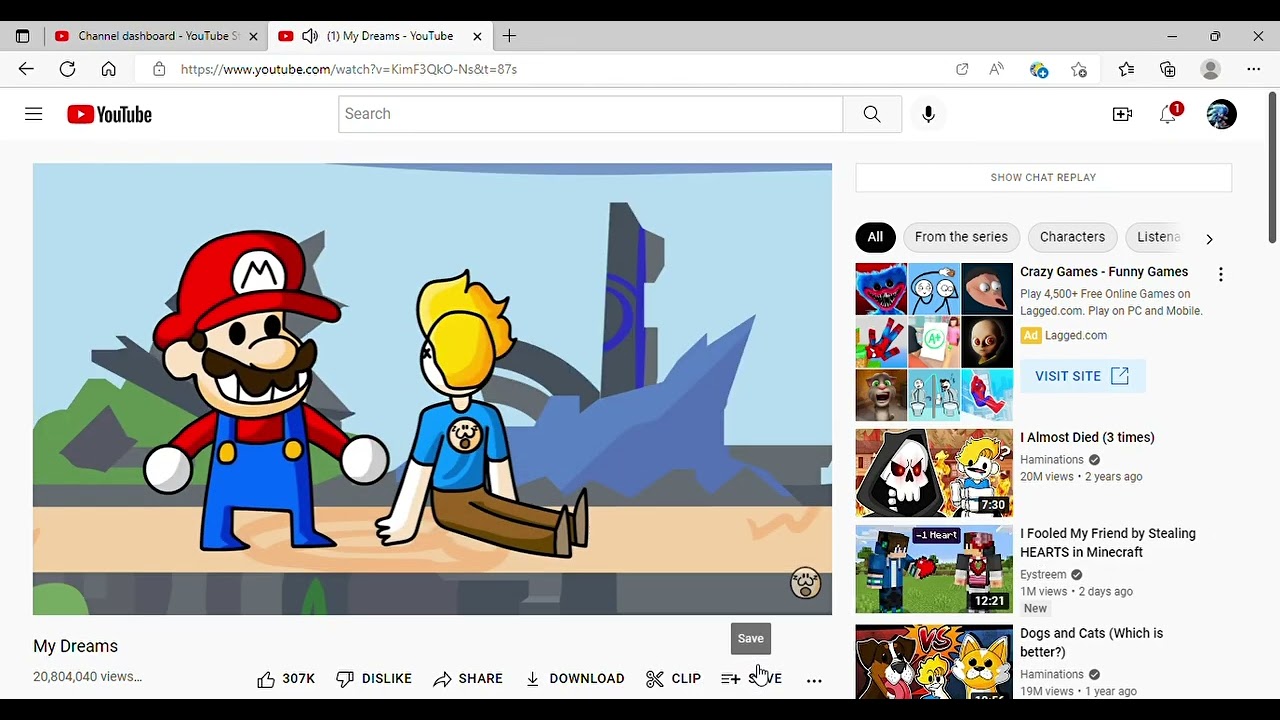
Task: Click the video player to pause
Action: (x=432, y=389)
